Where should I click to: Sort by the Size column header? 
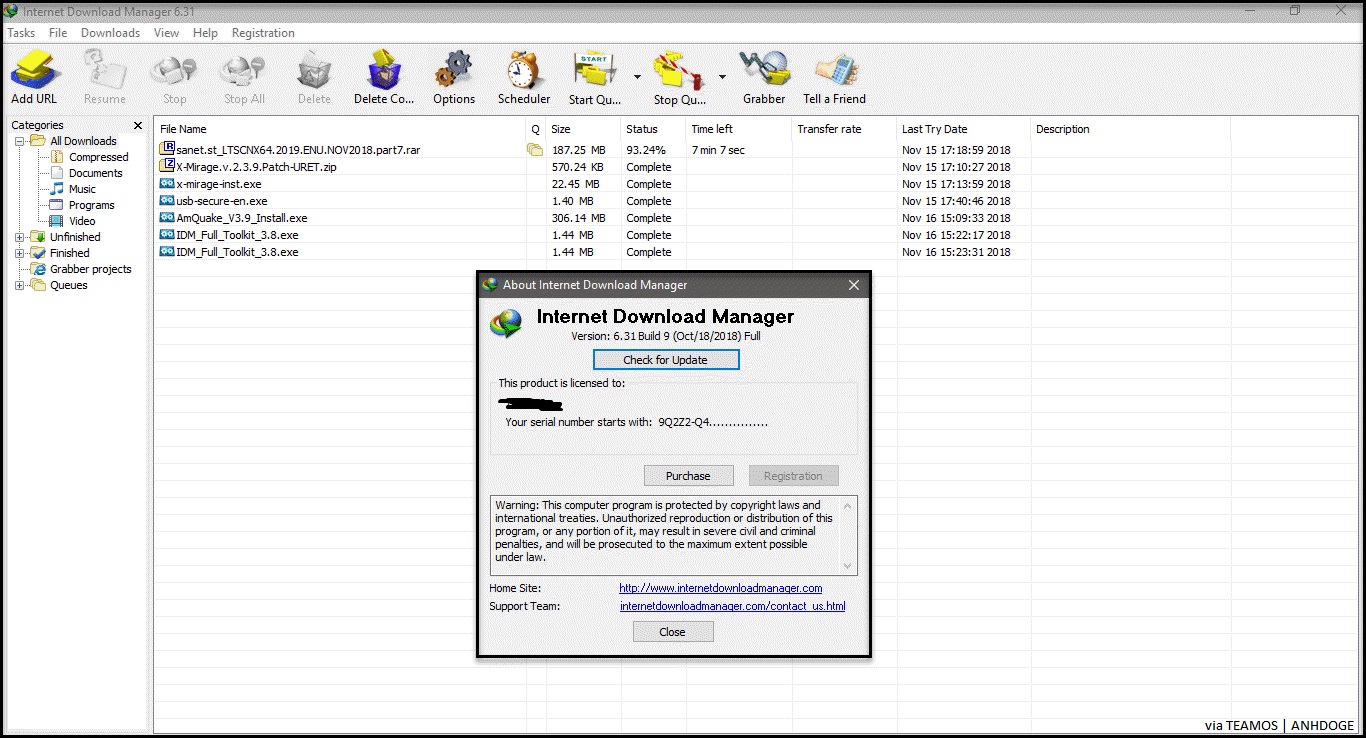pyautogui.click(x=583, y=129)
